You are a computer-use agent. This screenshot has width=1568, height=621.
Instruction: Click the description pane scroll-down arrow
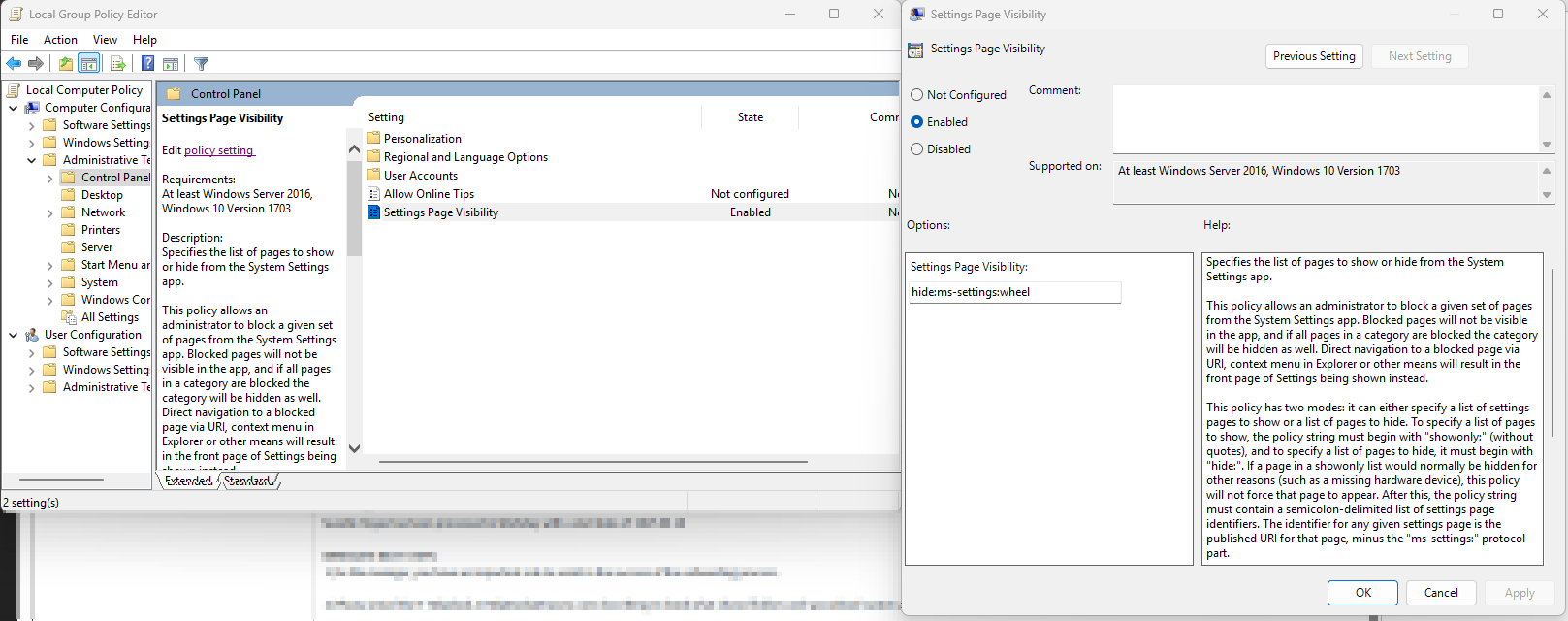coord(354,448)
